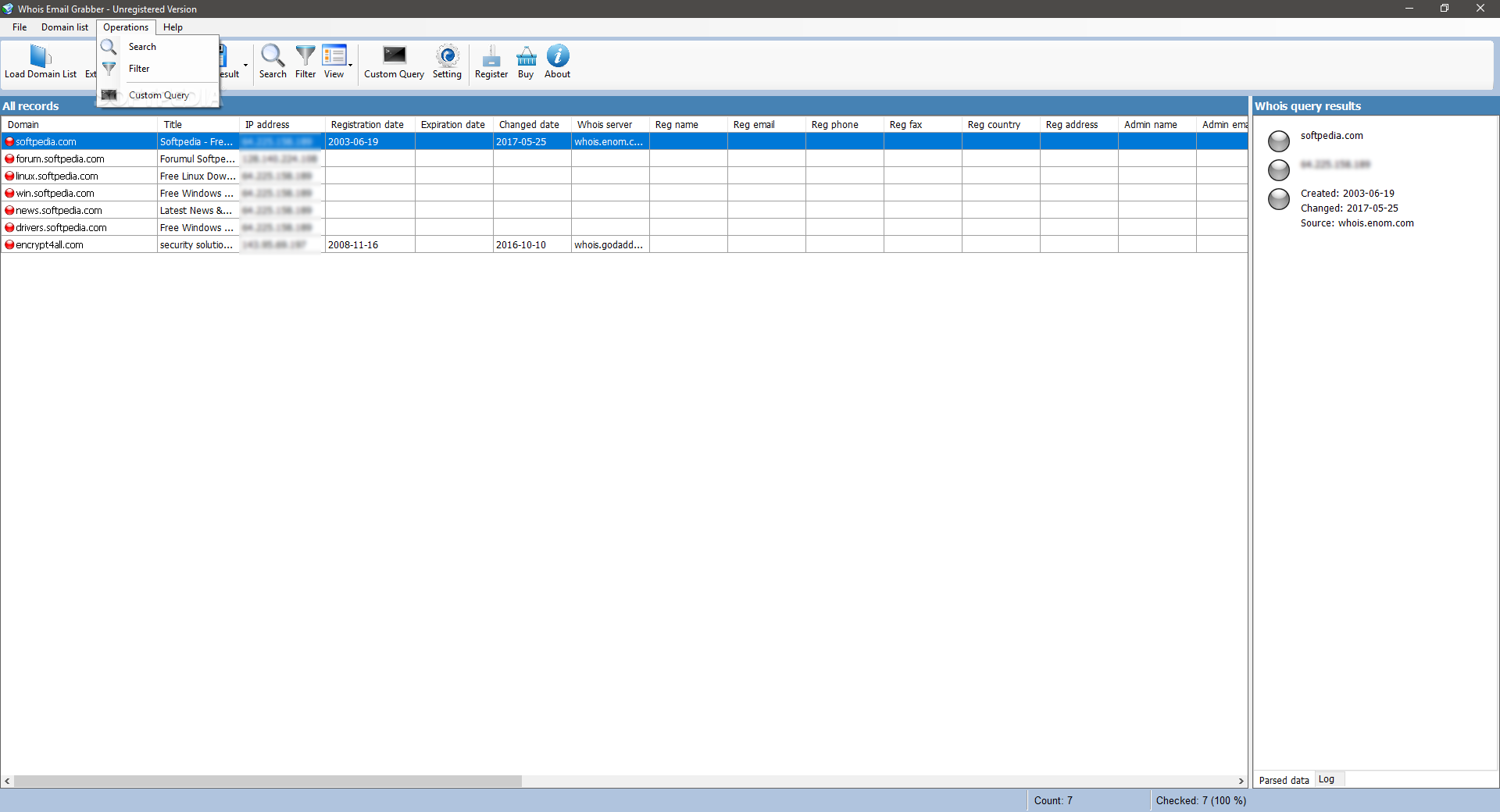This screenshot has width=1500, height=812.
Task: Click the Register toolbar icon
Action: [491, 55]
